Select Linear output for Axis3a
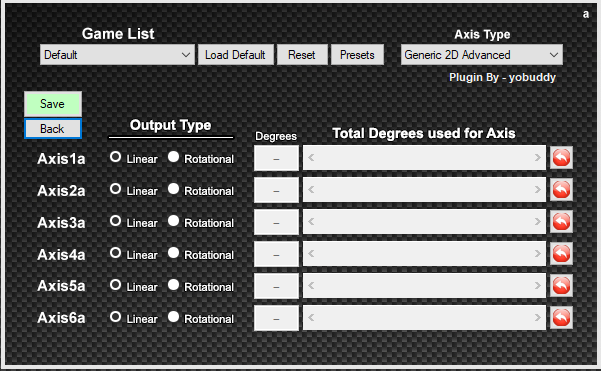The width and height of the screenshot is (601, 371). 115,221
